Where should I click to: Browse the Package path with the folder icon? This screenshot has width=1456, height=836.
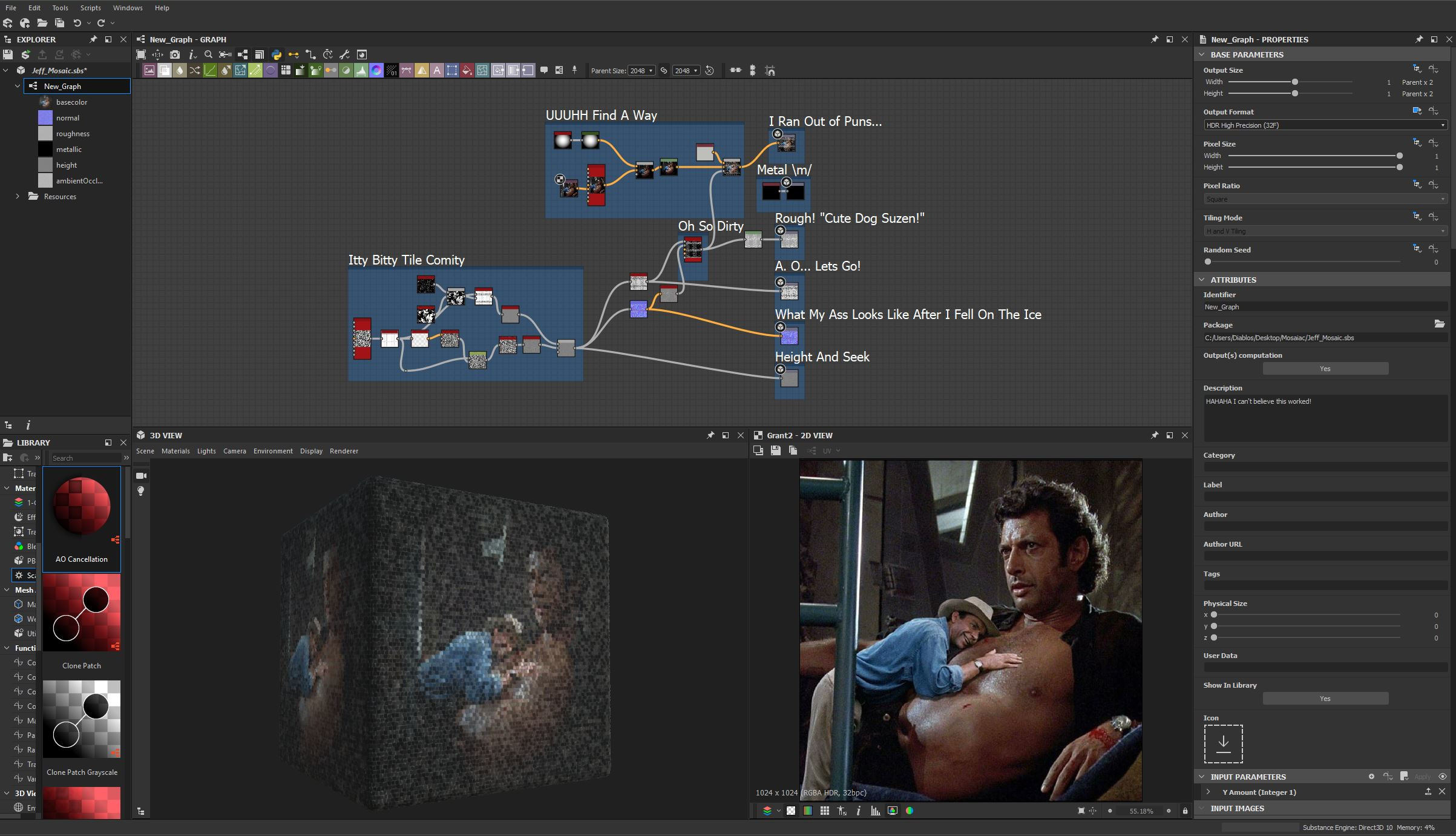[x=1440, y=324]
